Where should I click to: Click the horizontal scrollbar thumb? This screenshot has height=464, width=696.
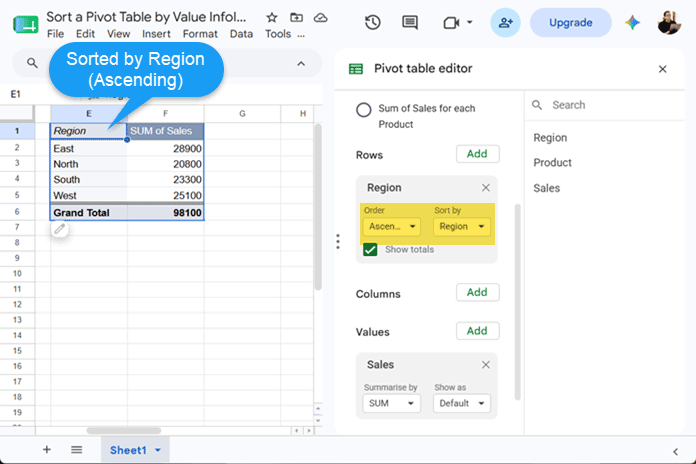click(124, 430)
